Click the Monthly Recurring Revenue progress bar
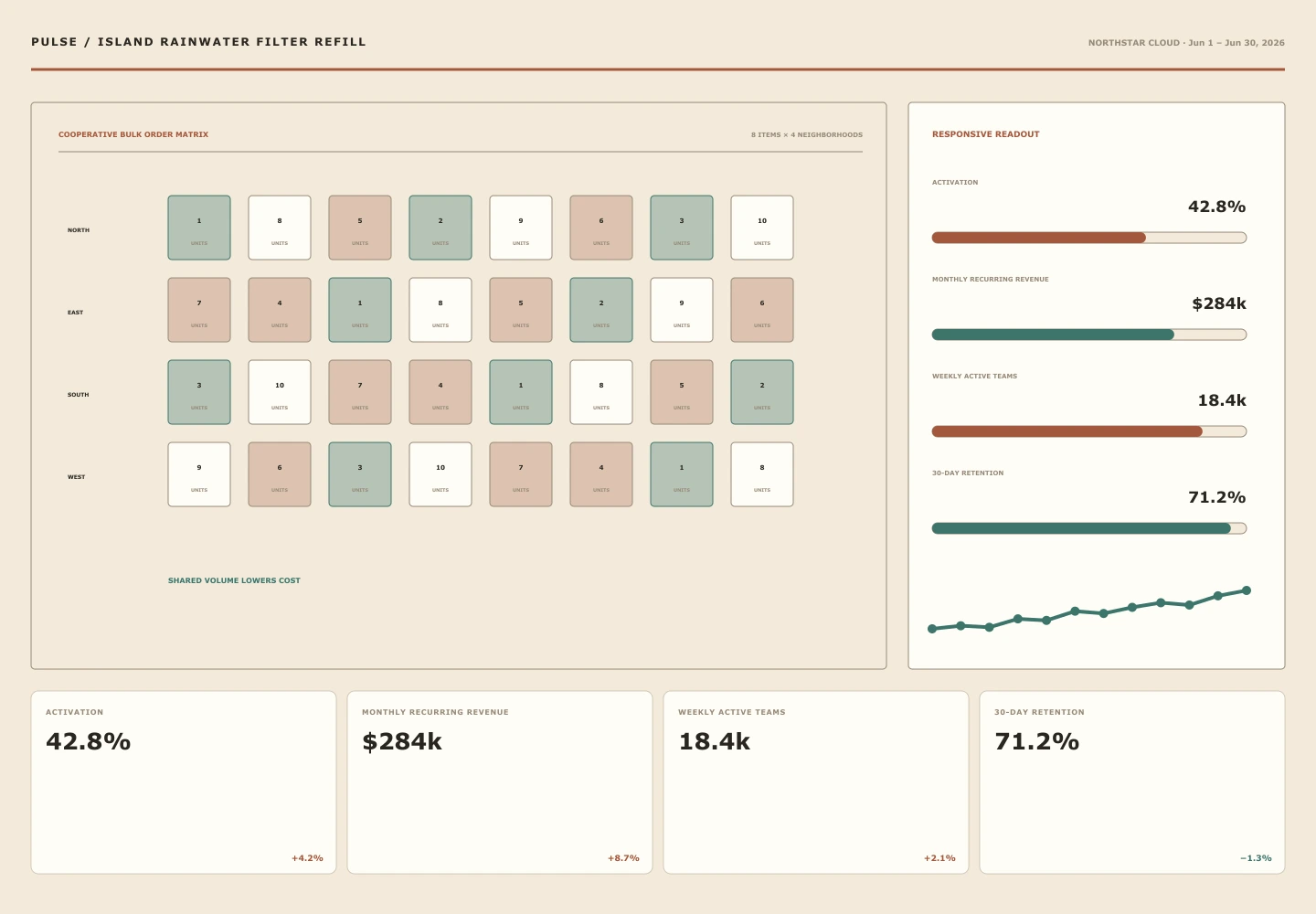1316x914 pixels. (x=1089, y=335)
